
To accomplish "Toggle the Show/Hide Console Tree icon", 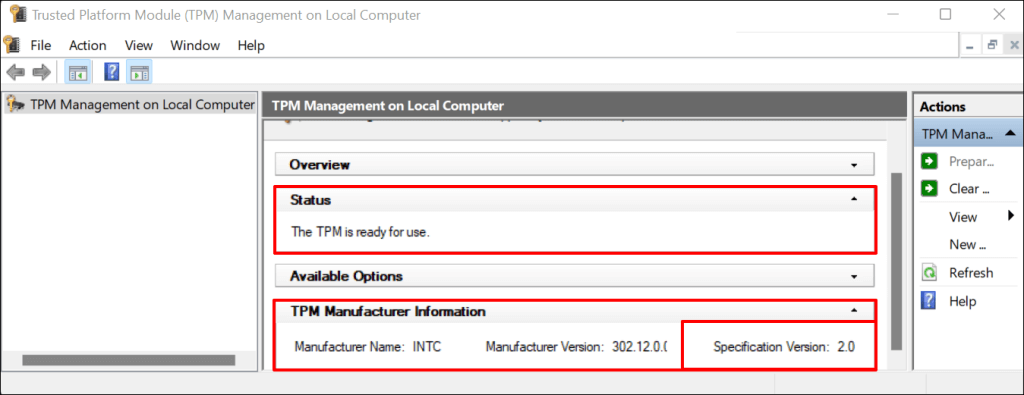I will pos(78,72).
